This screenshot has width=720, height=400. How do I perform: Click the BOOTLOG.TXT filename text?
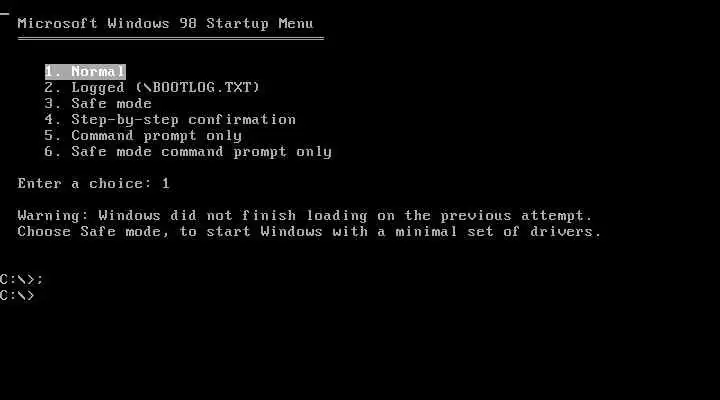coord(202,87)
